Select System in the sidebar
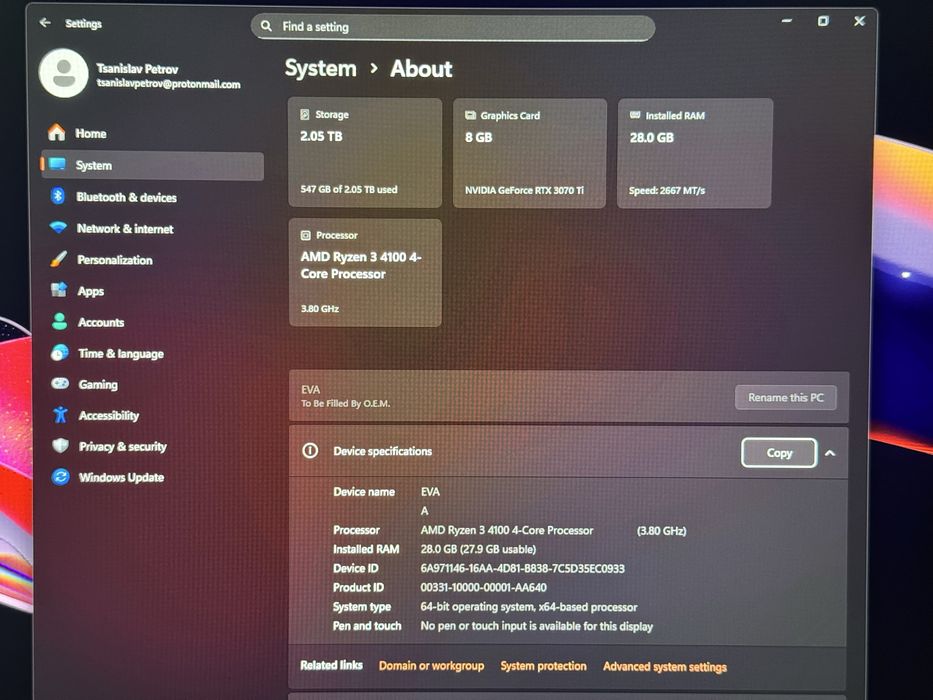The width and height of the screenshot is (933, 700). coord(152,165)
